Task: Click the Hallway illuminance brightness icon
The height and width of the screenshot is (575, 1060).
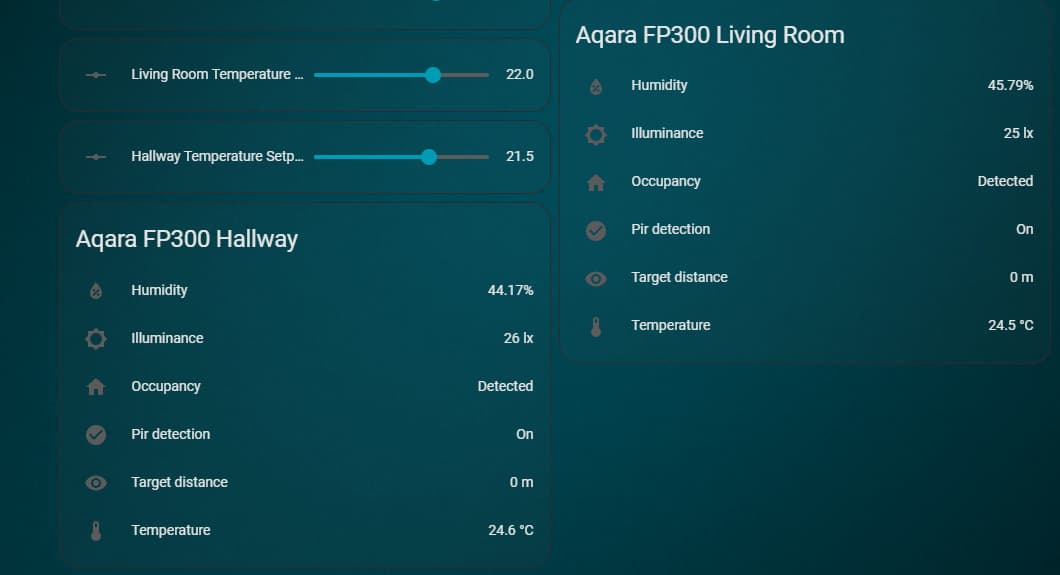Action: tap(96, 339)
